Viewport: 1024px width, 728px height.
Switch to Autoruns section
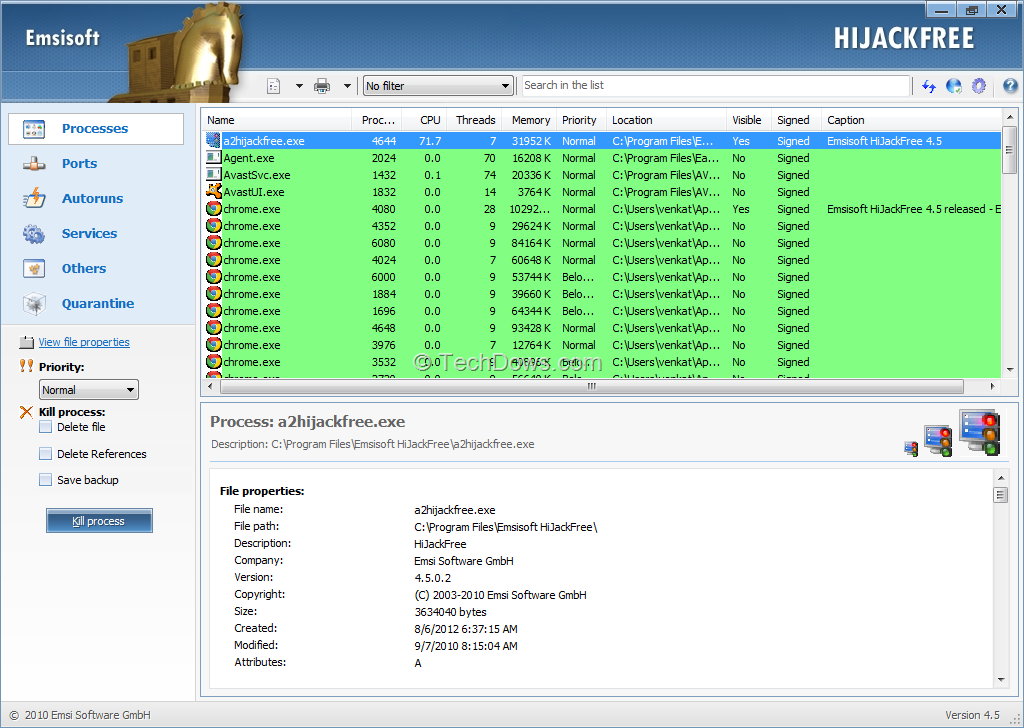pyautogui.click(x=92, y=198)
